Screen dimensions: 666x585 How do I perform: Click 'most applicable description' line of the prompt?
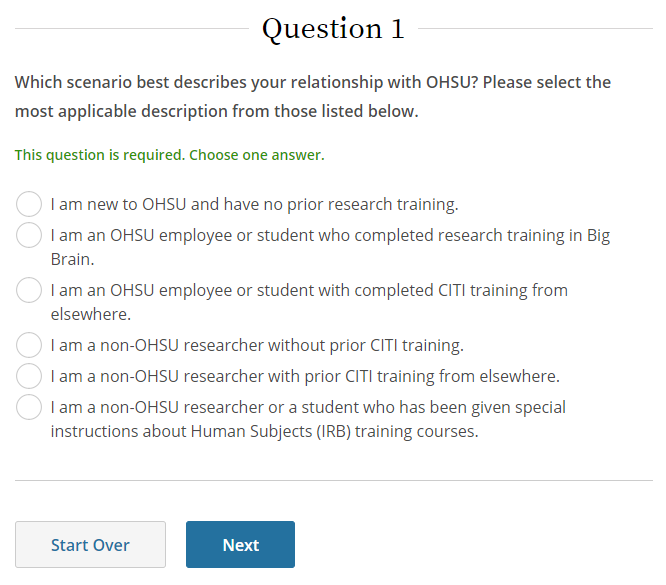[216, 111]
